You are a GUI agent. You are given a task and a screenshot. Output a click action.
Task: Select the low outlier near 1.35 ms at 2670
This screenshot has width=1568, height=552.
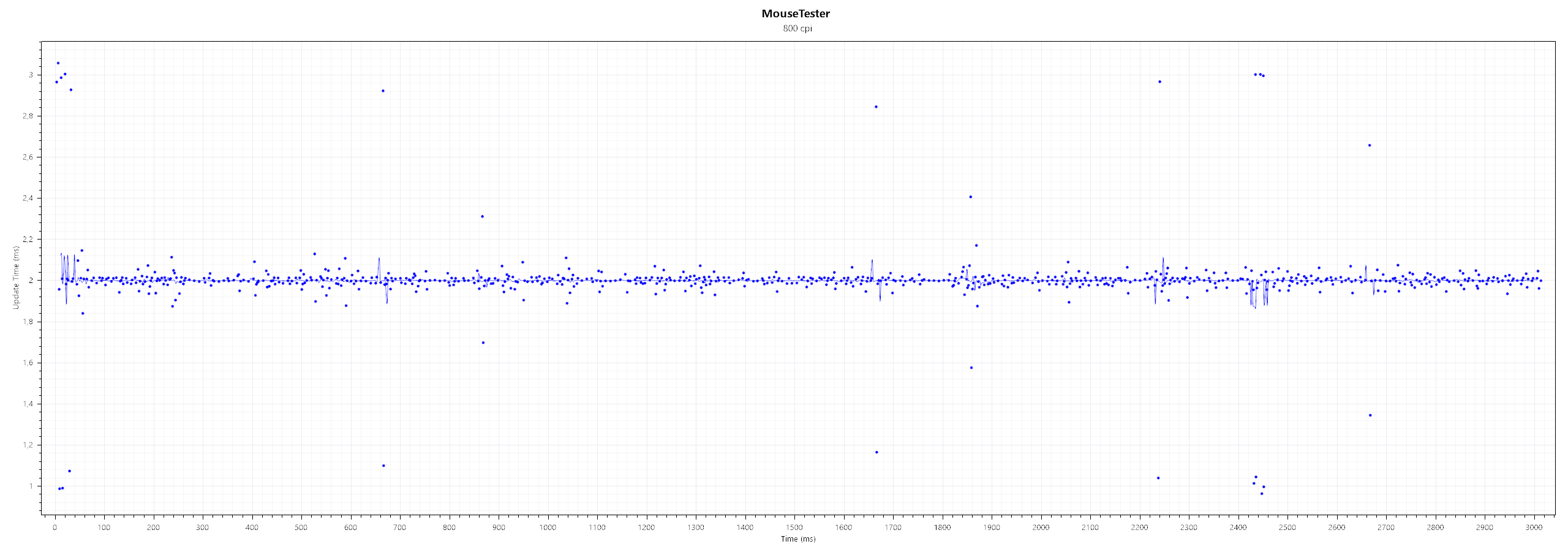point(1370,415)
